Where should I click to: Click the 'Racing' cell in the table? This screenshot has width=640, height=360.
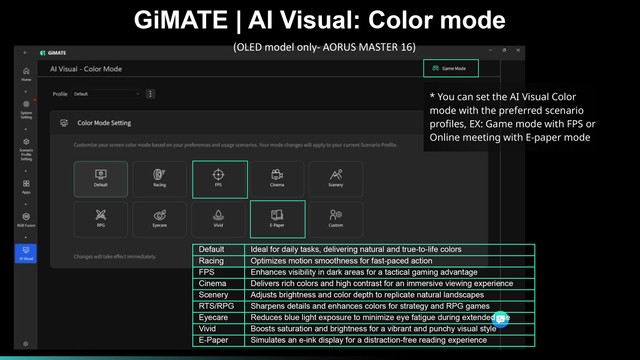219,261
